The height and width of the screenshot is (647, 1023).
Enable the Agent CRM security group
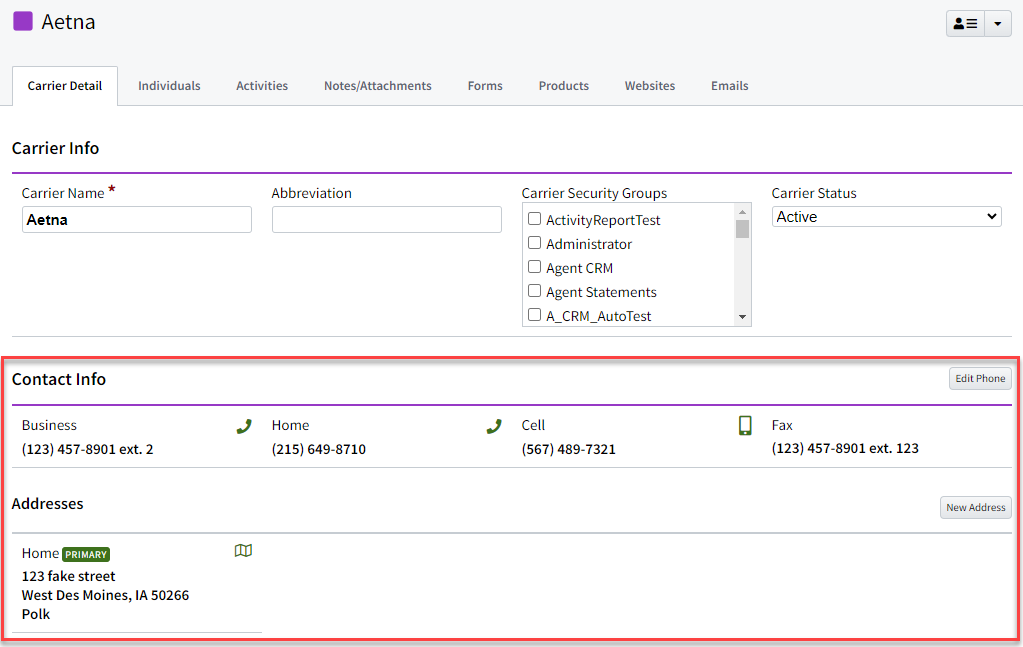pos(534,267)
